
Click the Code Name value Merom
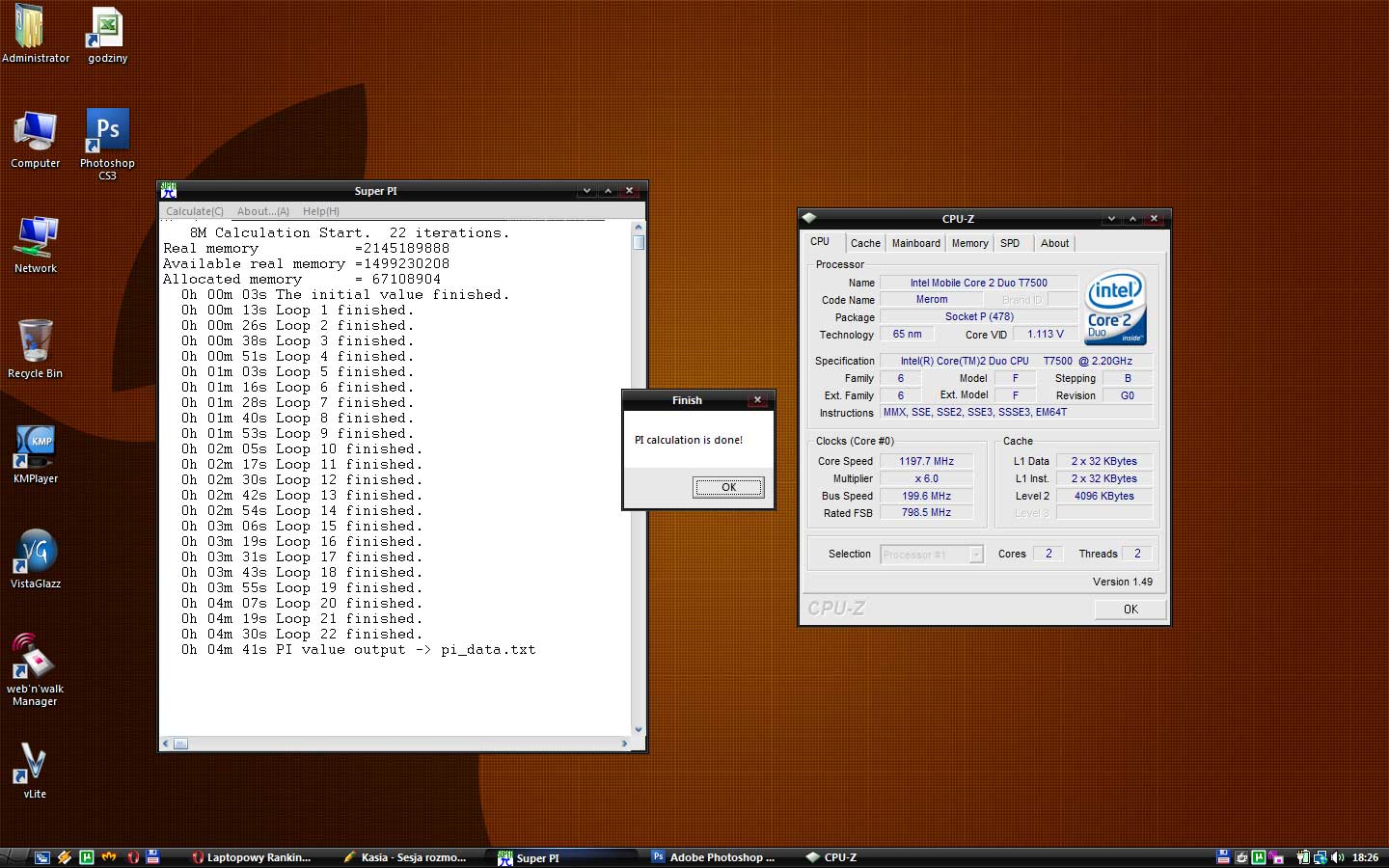click(932, 299)
